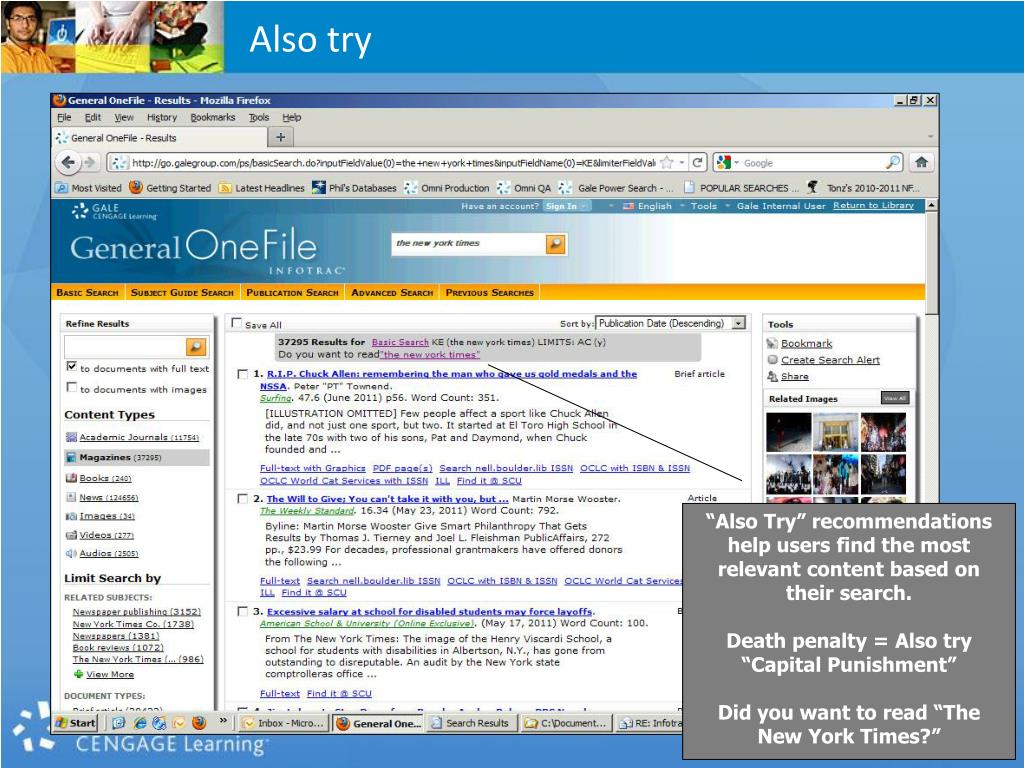Select checkbox for result 2 The Will to Give
1024x768 pixels.
pos(242,499)
